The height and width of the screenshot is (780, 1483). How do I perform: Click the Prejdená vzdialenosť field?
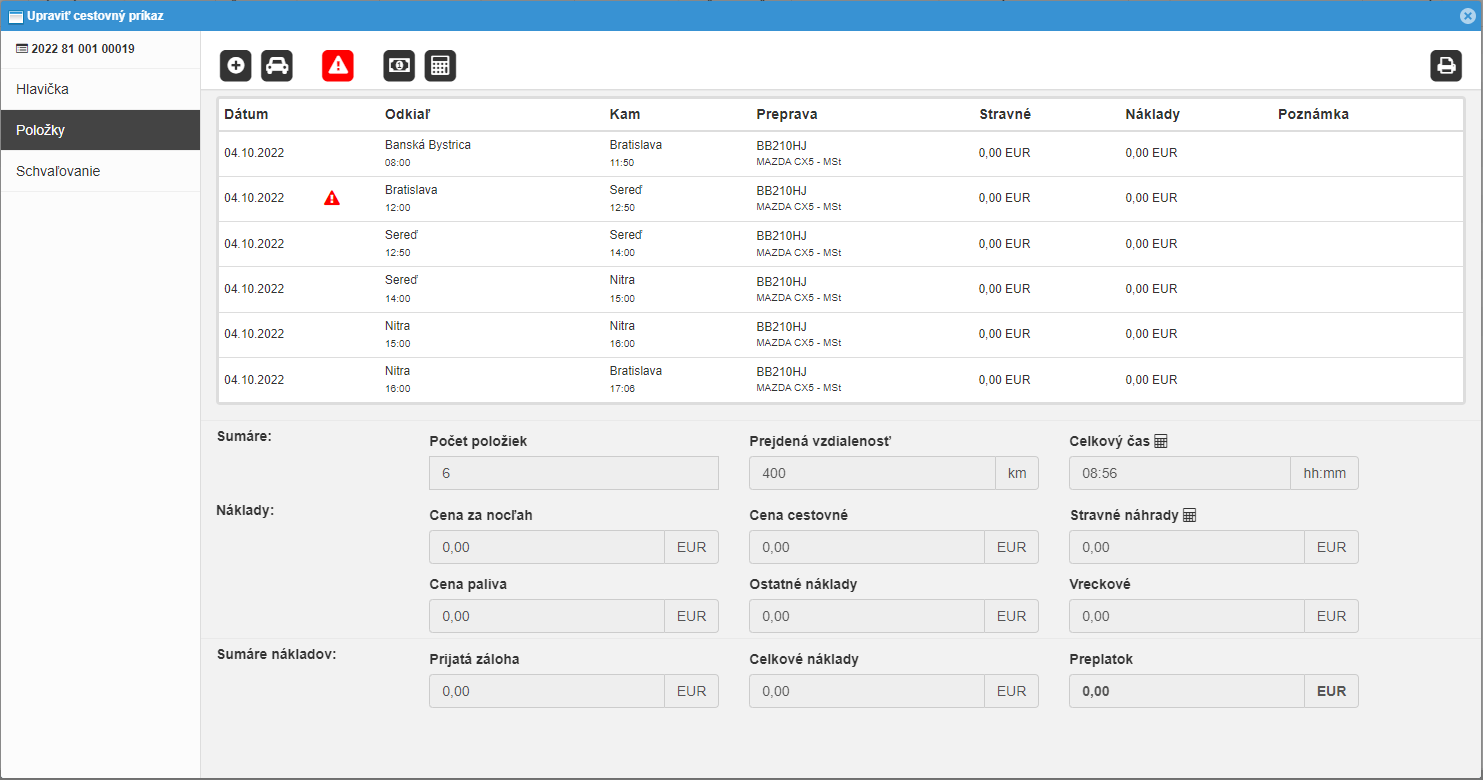872,473
